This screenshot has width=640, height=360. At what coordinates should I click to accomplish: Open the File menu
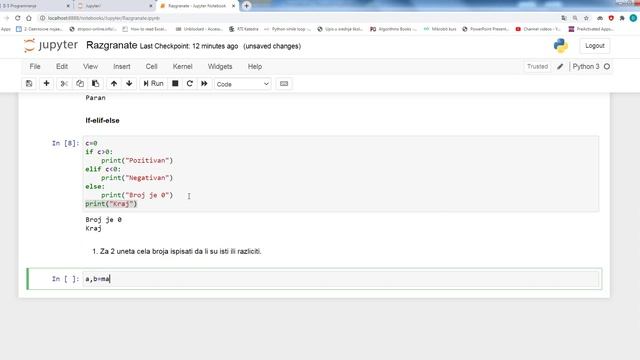tap(35, 67)
